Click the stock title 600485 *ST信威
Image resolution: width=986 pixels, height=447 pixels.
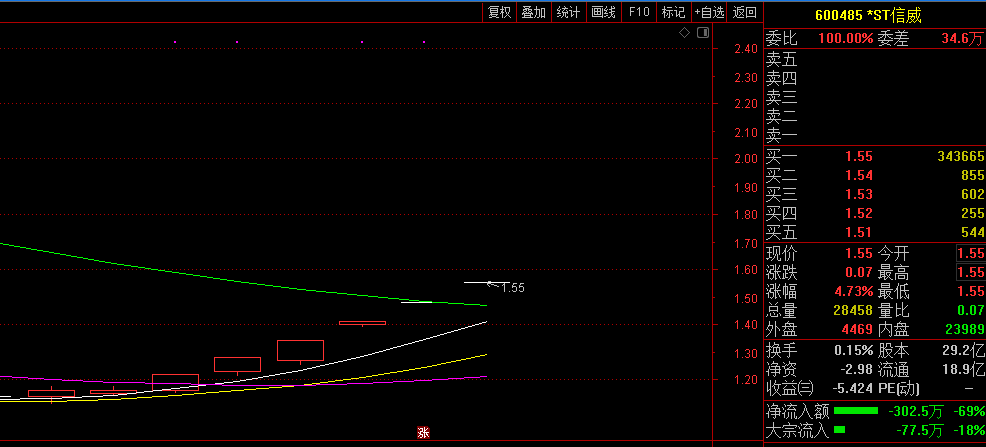(868, 16)
